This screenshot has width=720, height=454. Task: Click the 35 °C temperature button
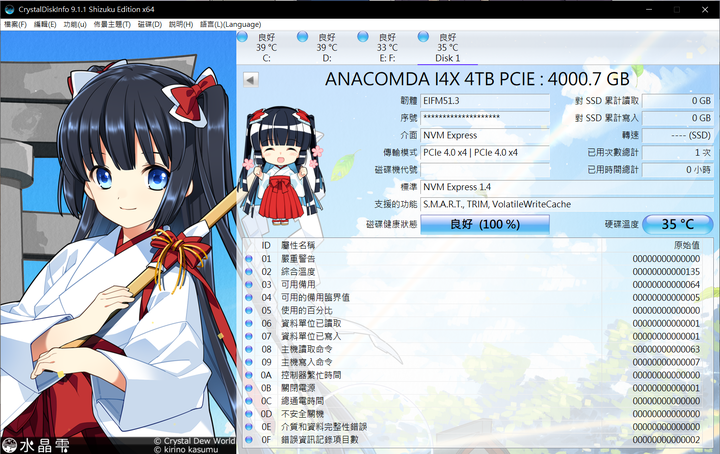(x=677, y=224)
